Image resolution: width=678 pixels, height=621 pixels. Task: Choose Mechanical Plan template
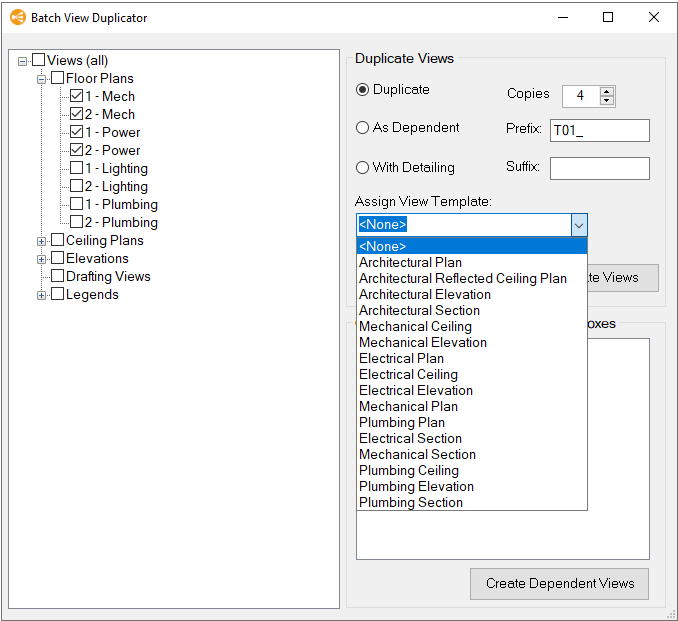(472, 407)
